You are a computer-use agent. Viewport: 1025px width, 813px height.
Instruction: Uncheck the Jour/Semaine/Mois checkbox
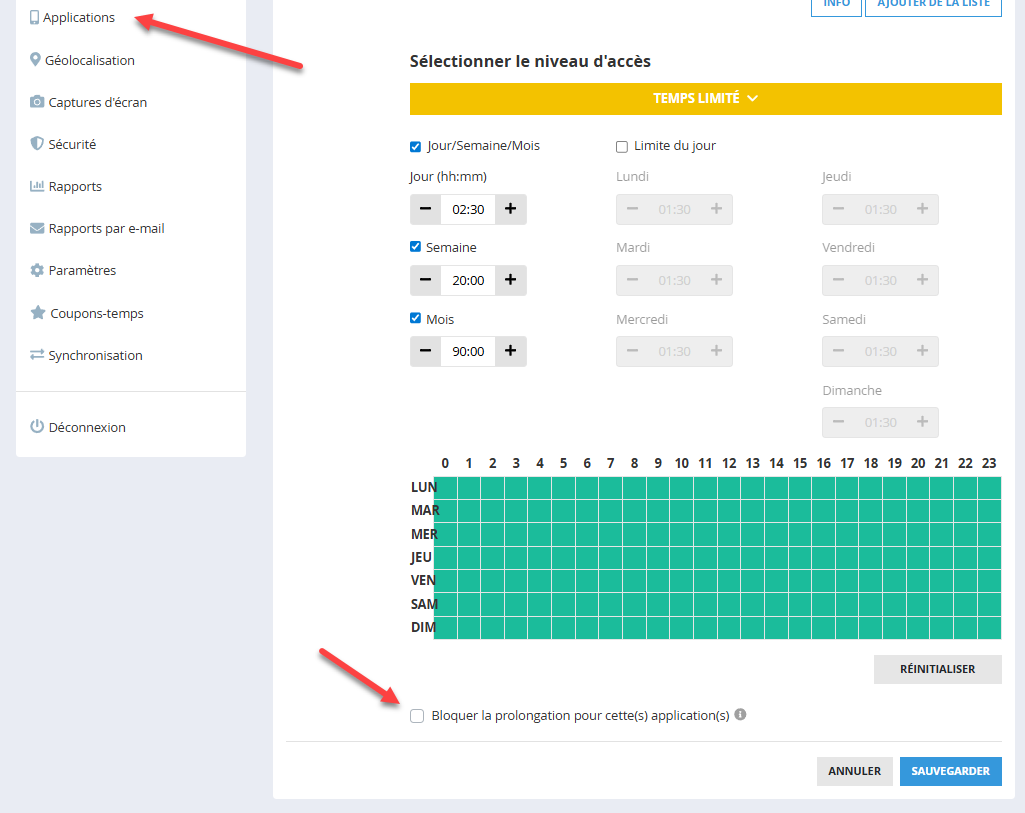click(416, 147)
